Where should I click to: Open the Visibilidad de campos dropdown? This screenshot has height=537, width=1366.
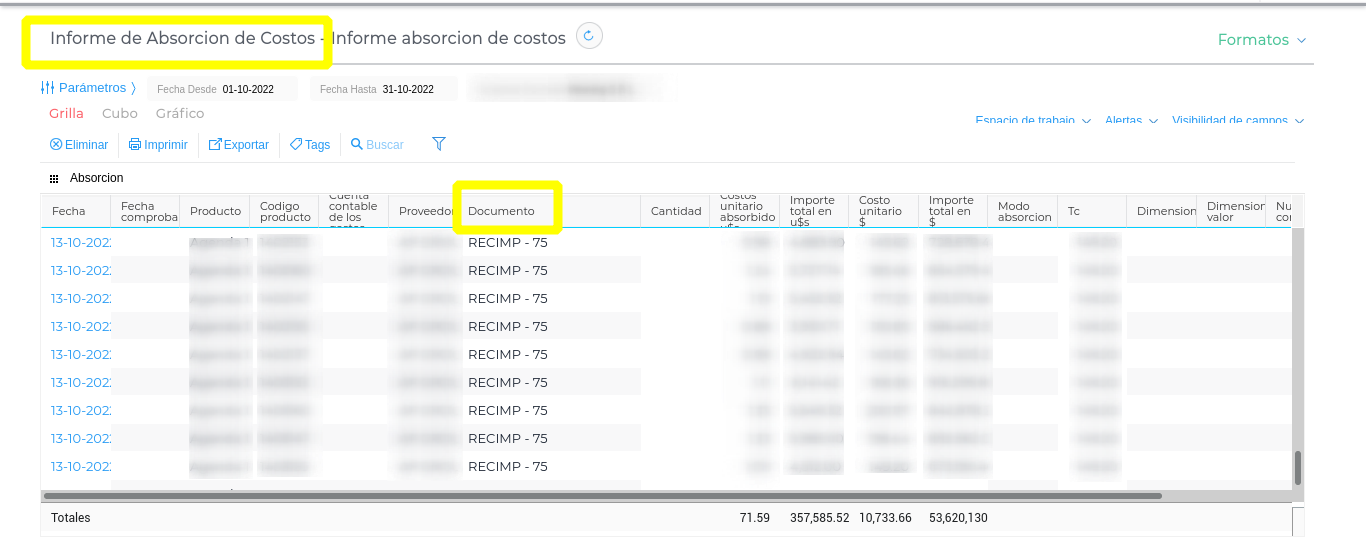(x=1238, y=120)
